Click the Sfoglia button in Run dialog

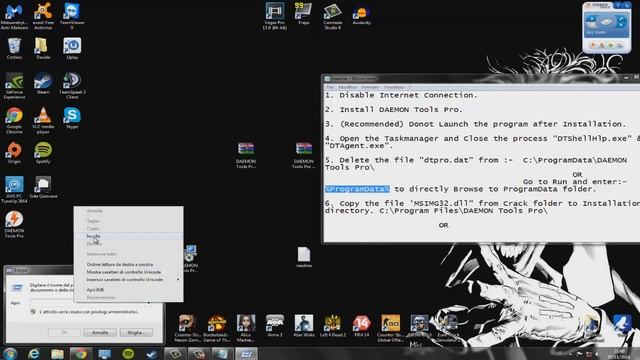point(136,333)
